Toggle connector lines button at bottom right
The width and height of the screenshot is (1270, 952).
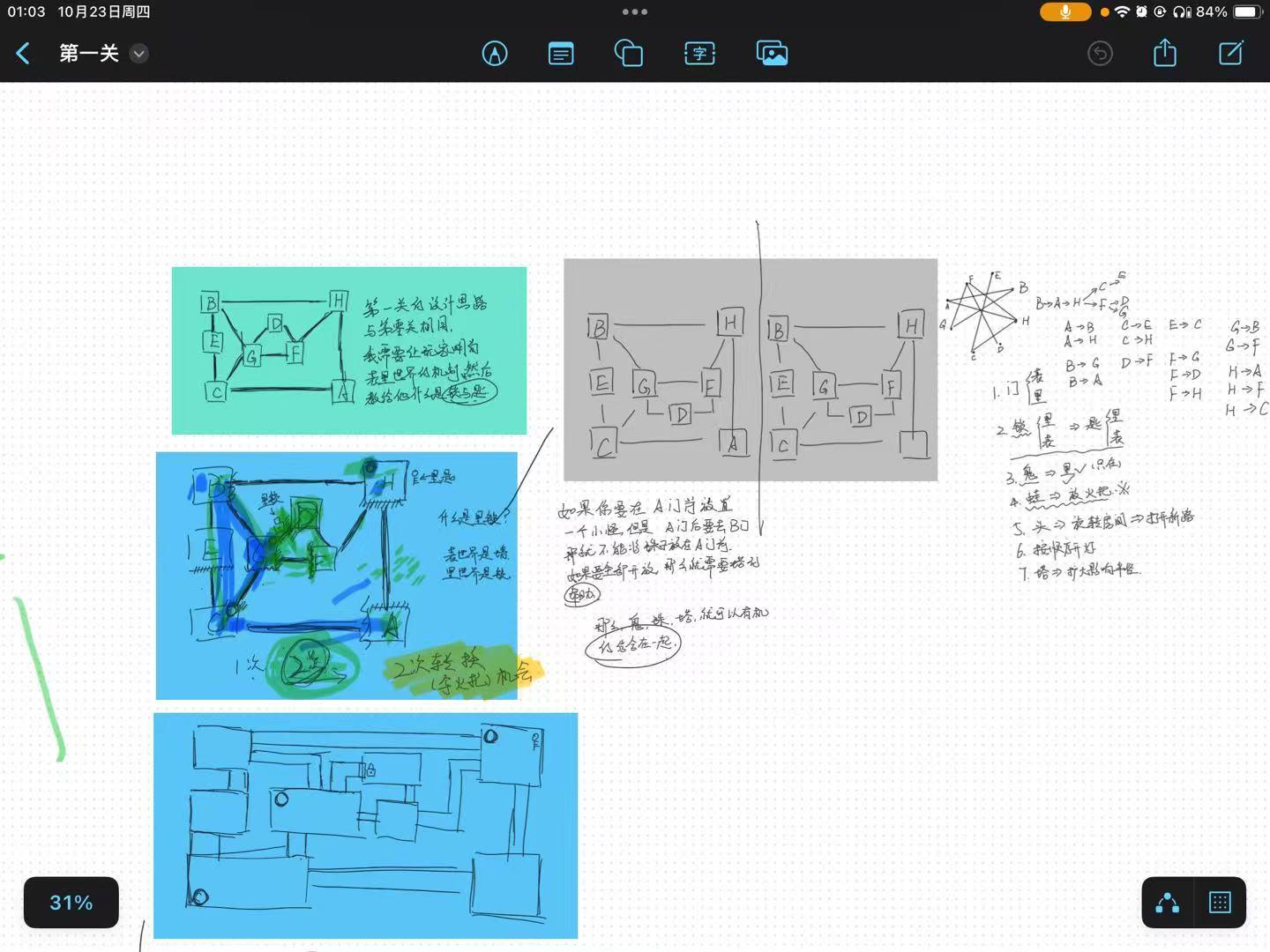pos(1168,903)
